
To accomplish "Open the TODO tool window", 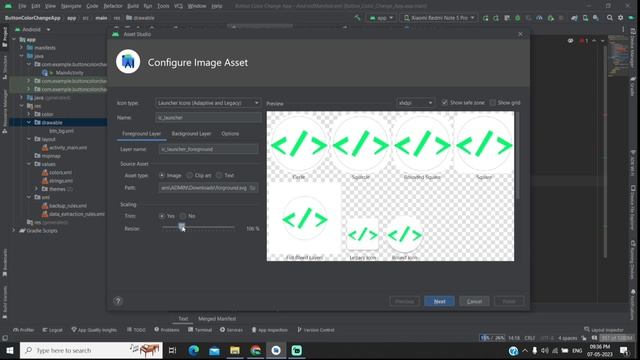I will pos(136,330).
